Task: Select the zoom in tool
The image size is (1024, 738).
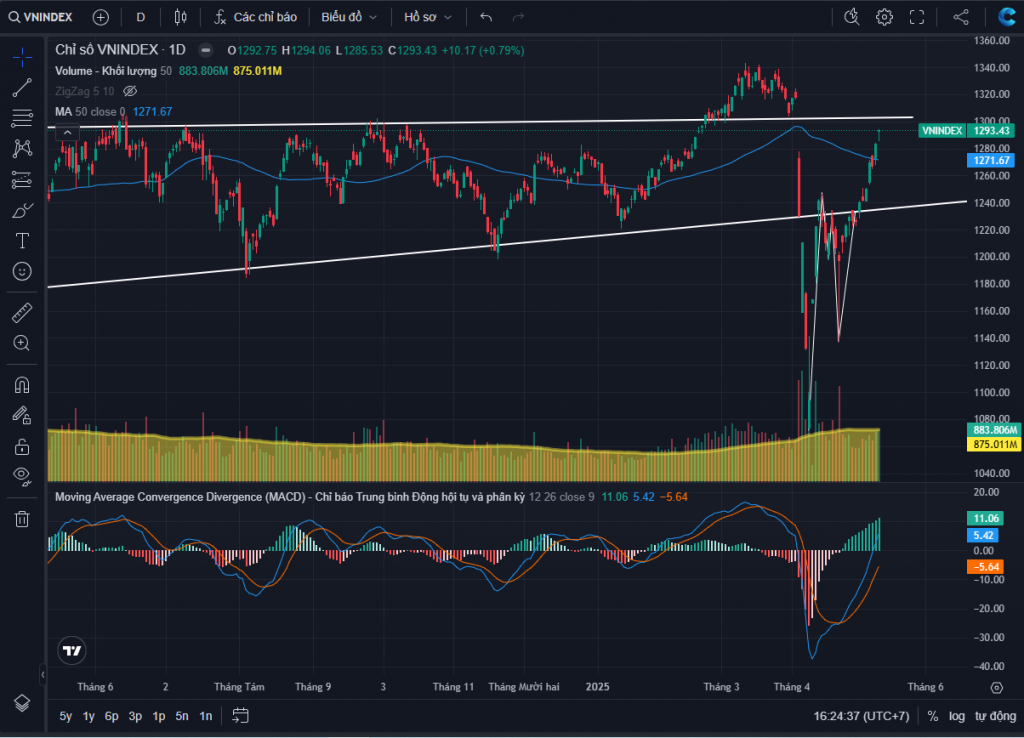Action: 22,343
